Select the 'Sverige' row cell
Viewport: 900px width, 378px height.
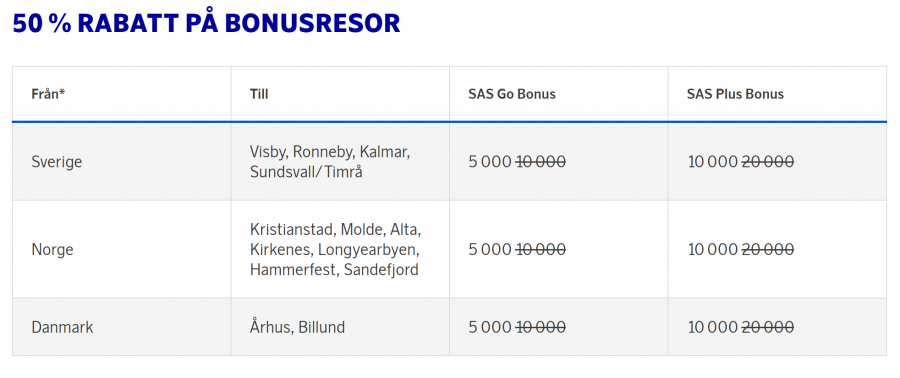[x=122, y=162]
